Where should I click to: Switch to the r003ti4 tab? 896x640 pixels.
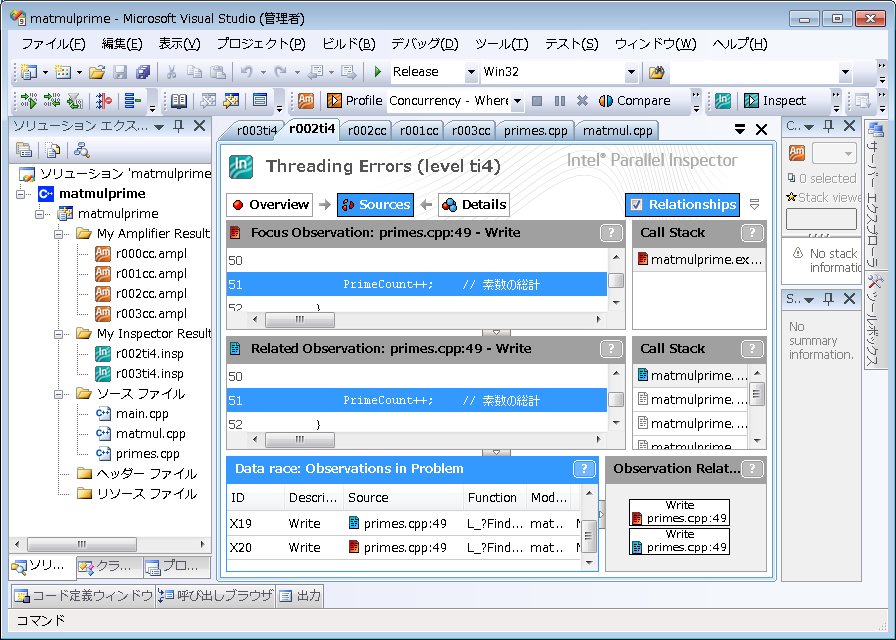coord(257,131)
